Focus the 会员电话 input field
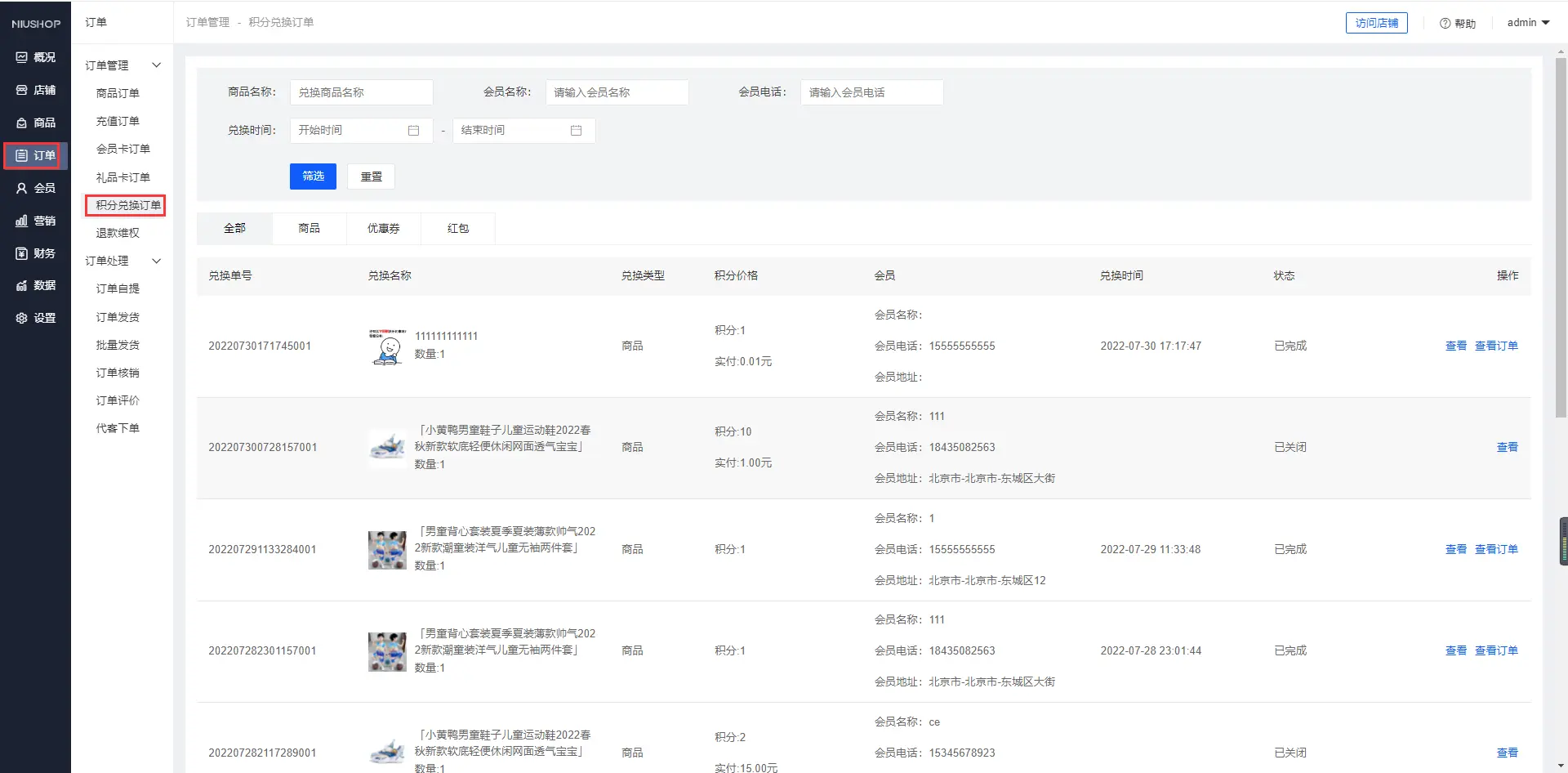 871,92
